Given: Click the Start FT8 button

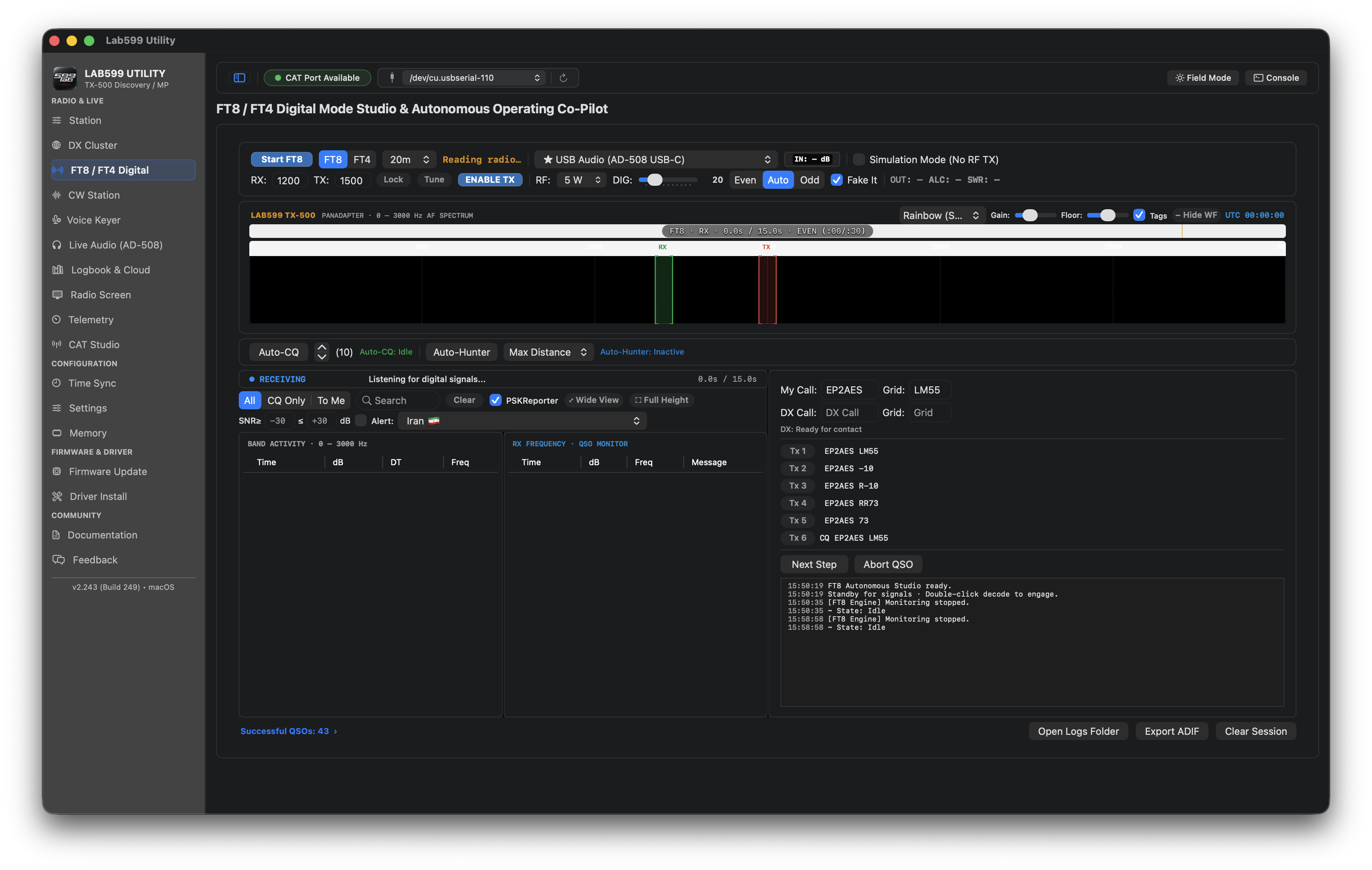Looking at the screenshot, I should (x=281, y=159).
